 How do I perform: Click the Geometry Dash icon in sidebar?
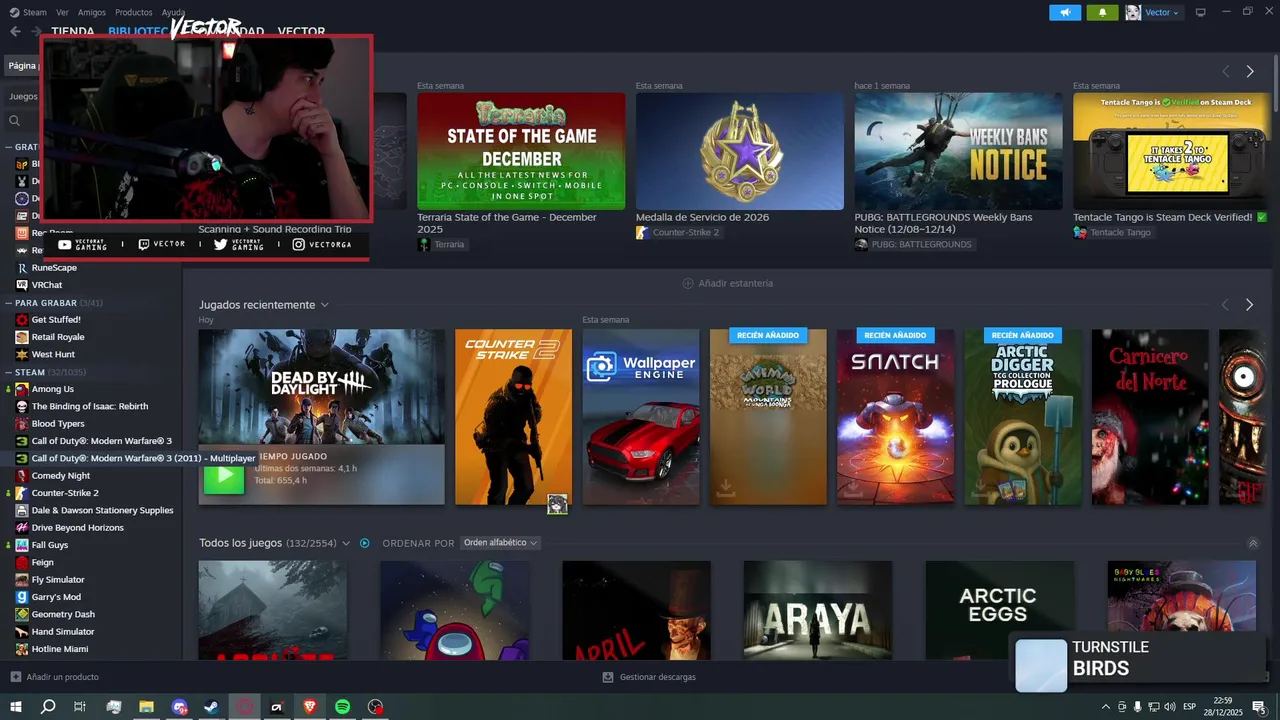pos(22,614)
